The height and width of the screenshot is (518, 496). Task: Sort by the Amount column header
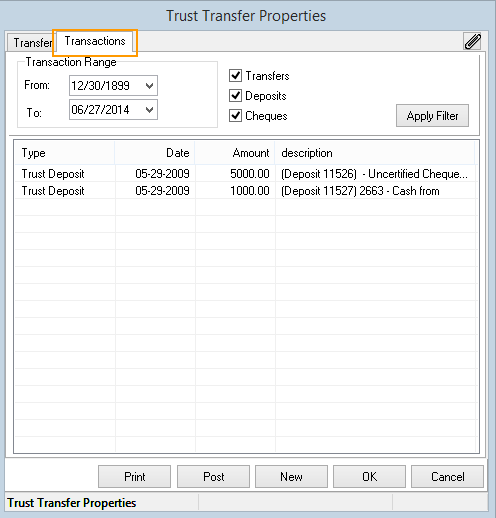235,153
